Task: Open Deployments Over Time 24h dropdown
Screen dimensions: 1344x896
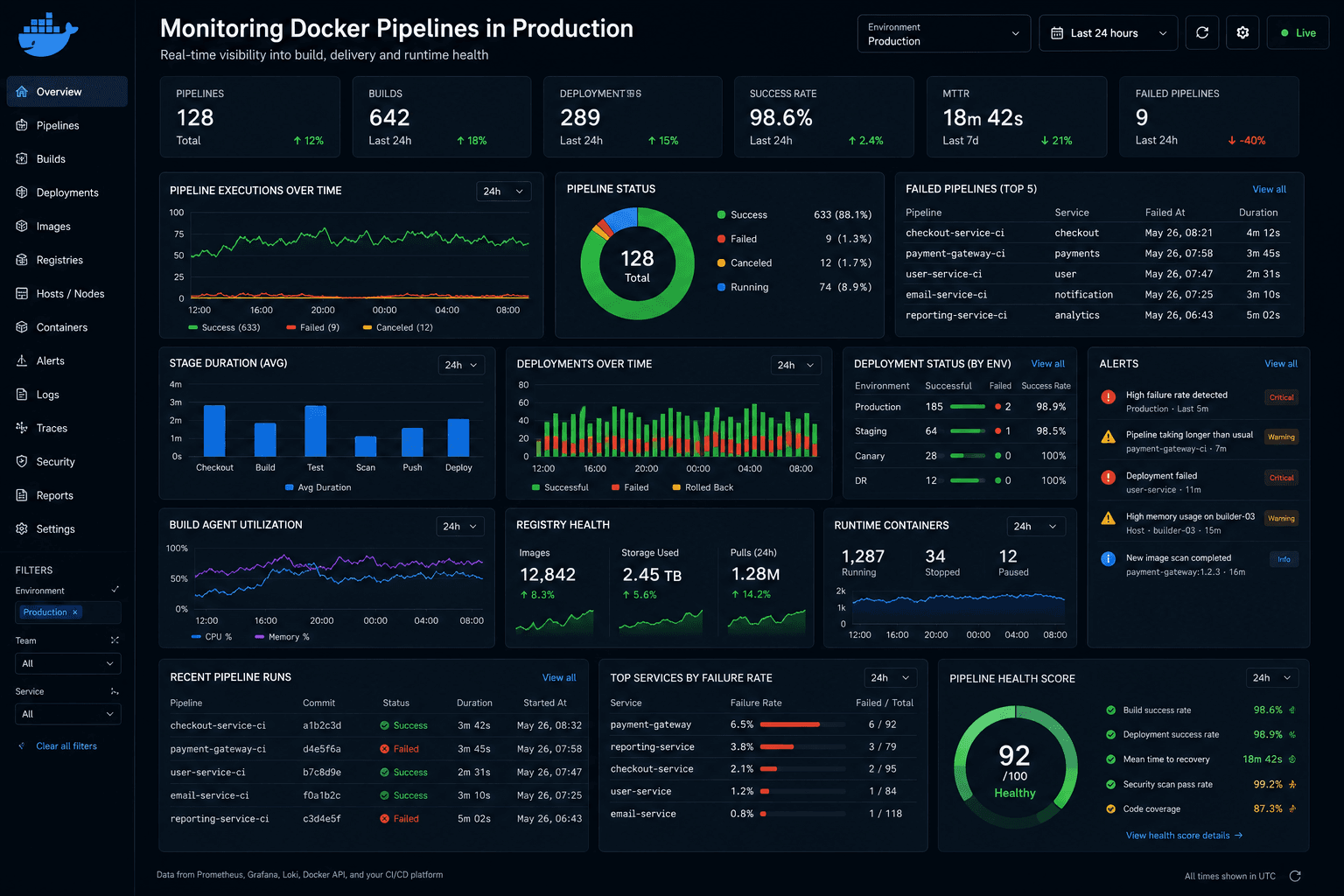Action: pos(795,365)
